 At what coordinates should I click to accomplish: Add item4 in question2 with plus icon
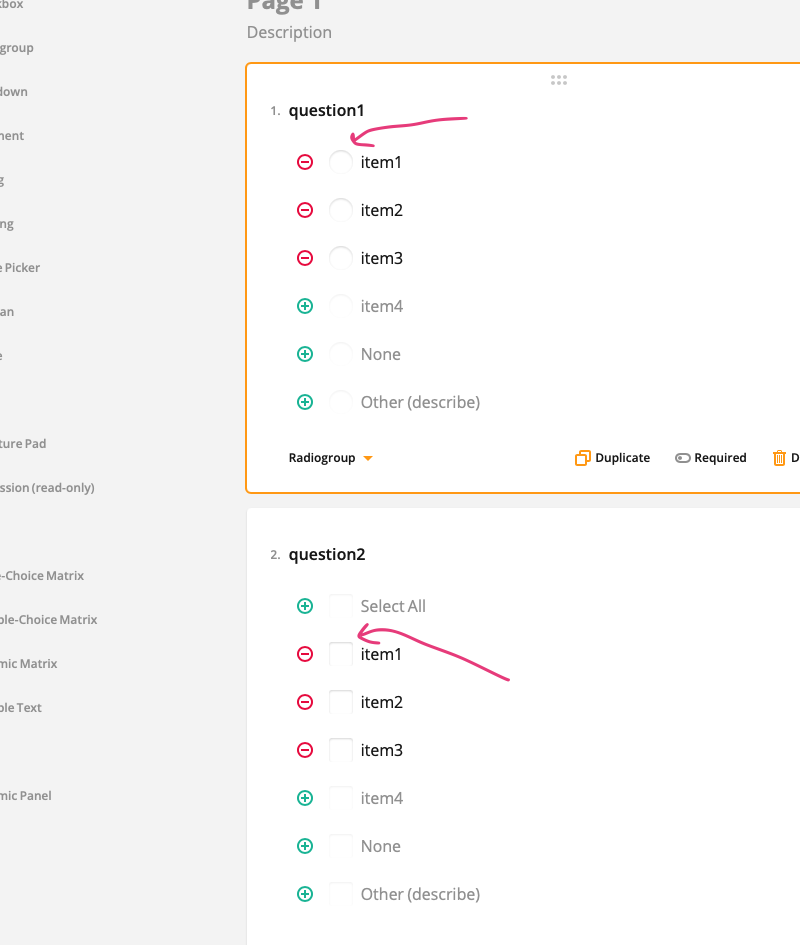click(305, 797)
